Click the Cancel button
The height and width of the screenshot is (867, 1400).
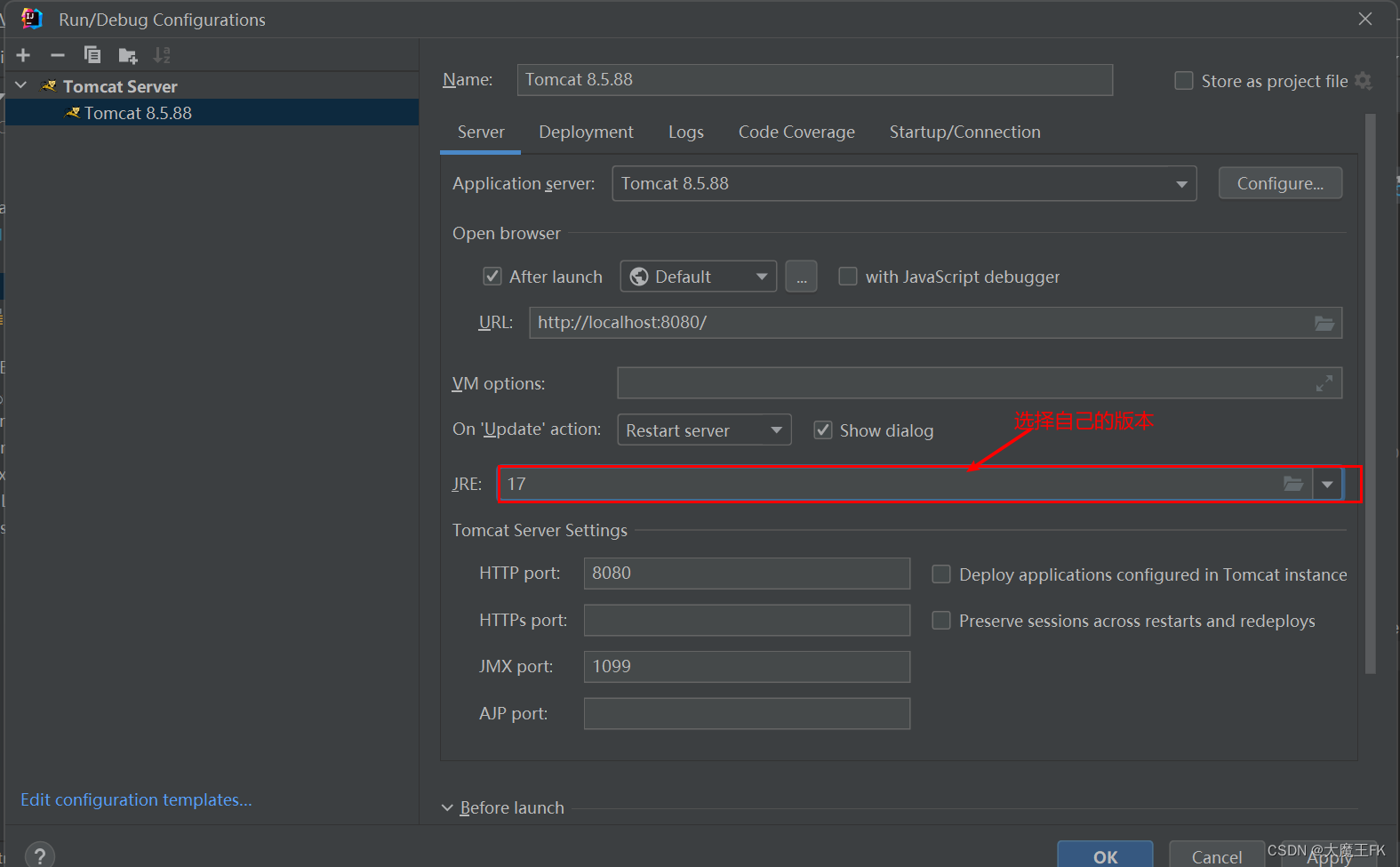tap(1216, 855)
